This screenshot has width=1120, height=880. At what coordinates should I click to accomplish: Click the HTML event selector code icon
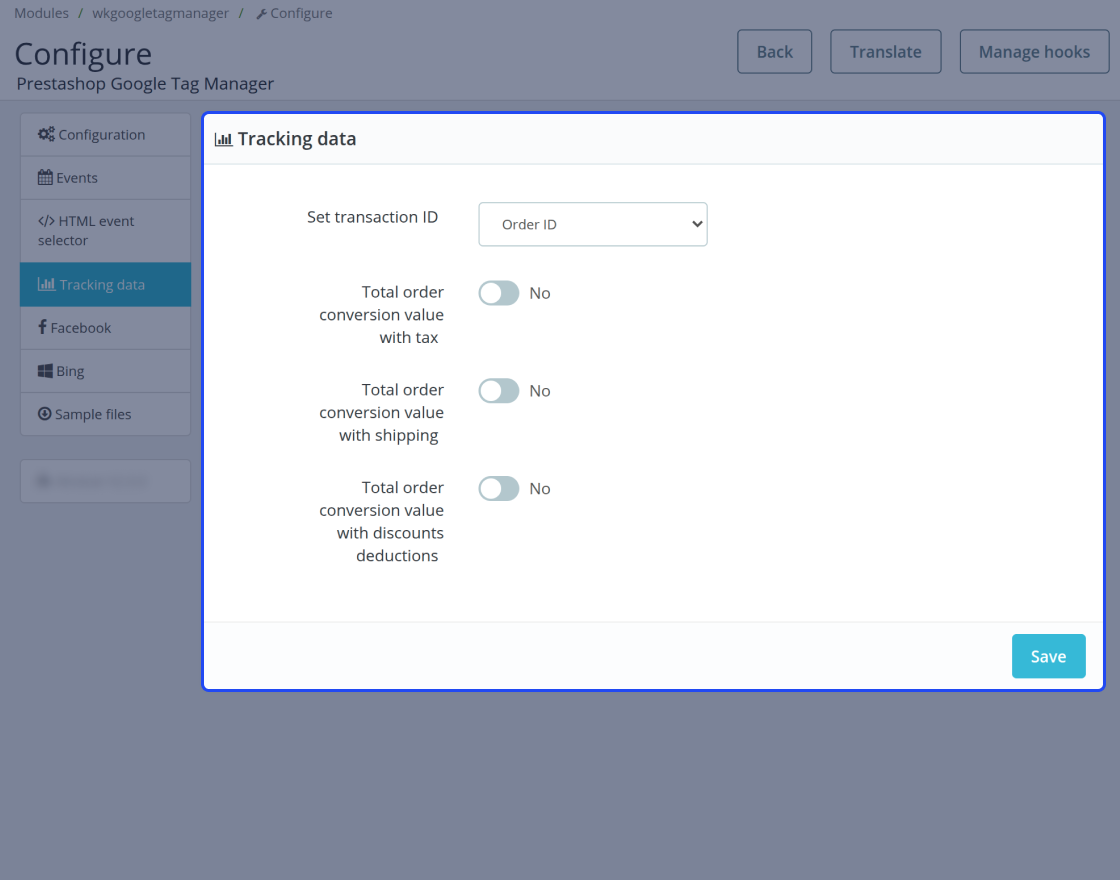point(46,221)
